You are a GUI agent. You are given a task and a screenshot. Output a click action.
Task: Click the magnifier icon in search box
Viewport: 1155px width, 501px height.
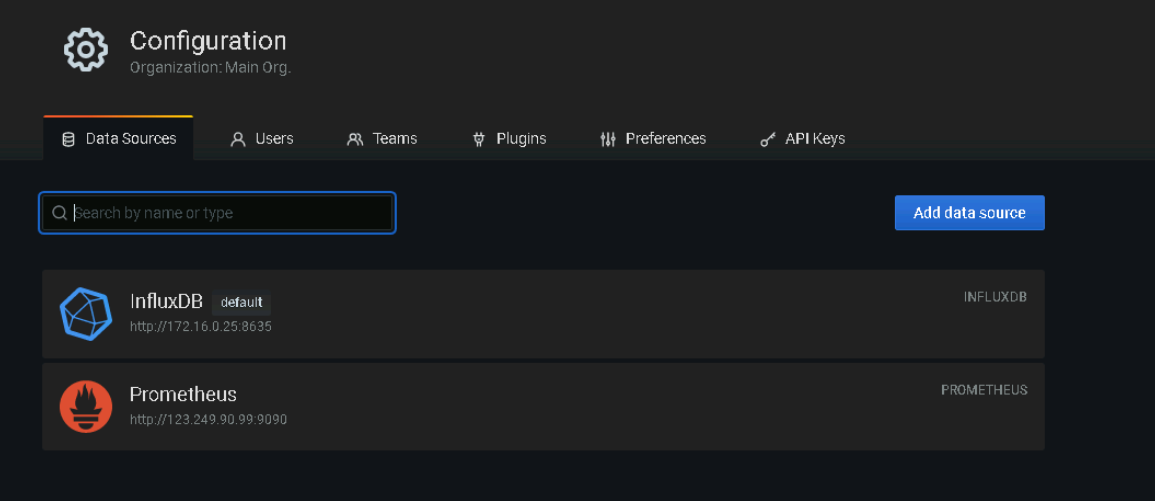tap(60, 213)
